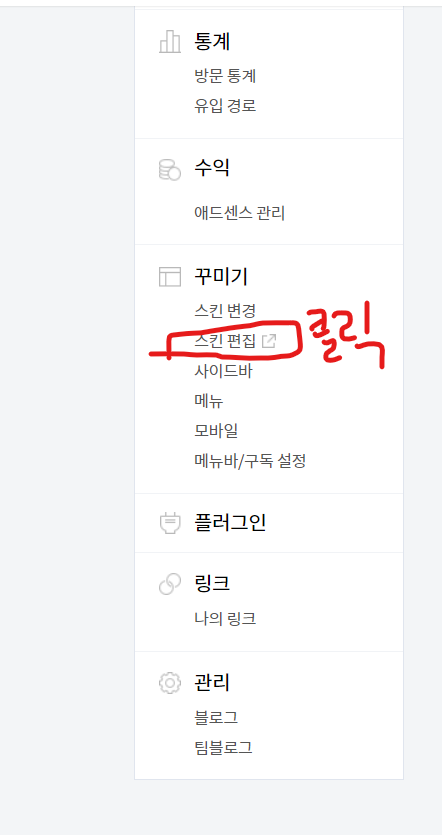The height and width of the screenshot is (835, 442).
Task: Click the external link icon next to 스킨 편집
Action: (270, 341)
